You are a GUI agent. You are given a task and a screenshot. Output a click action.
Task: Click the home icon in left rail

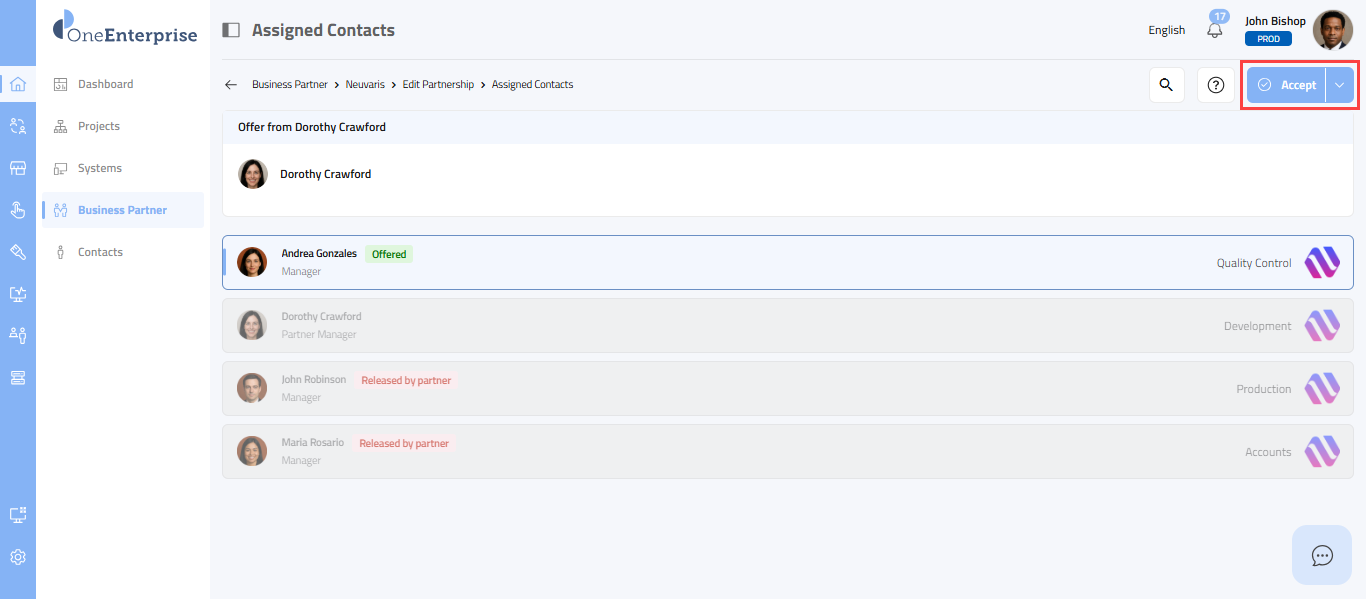tap(17, 84)
